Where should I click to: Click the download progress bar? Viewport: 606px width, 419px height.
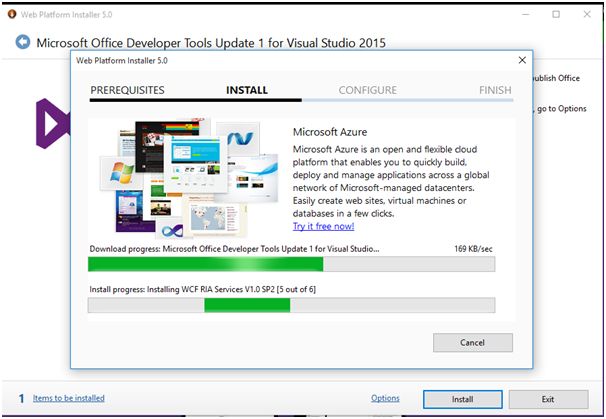(291, 264)
